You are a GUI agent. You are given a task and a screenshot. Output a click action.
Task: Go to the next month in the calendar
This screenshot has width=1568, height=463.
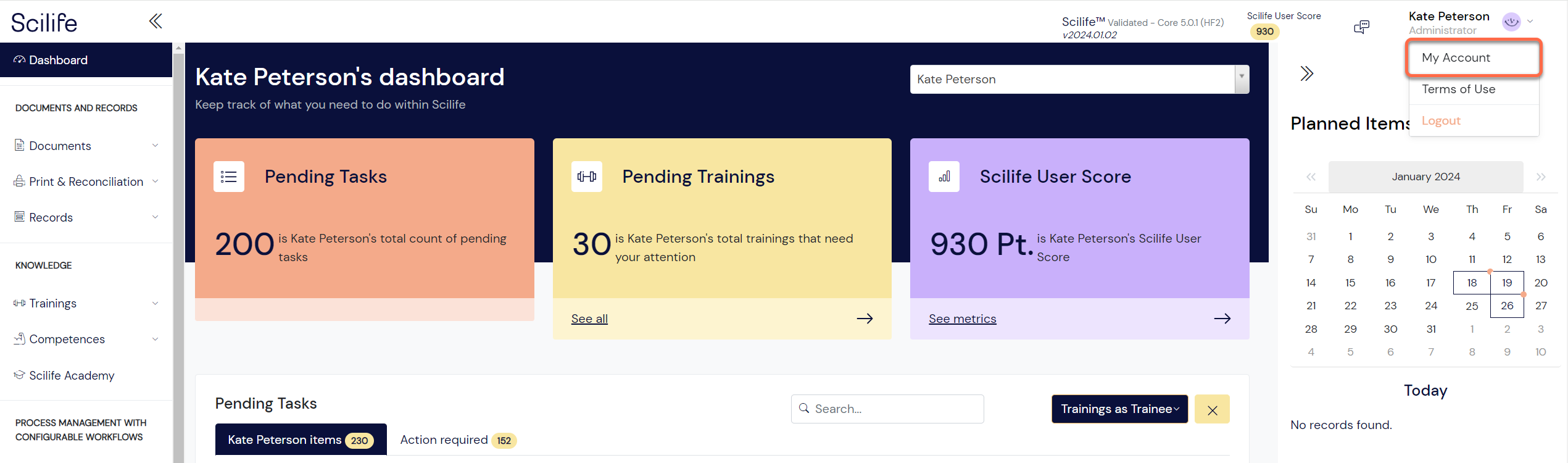coord(1541,177)
